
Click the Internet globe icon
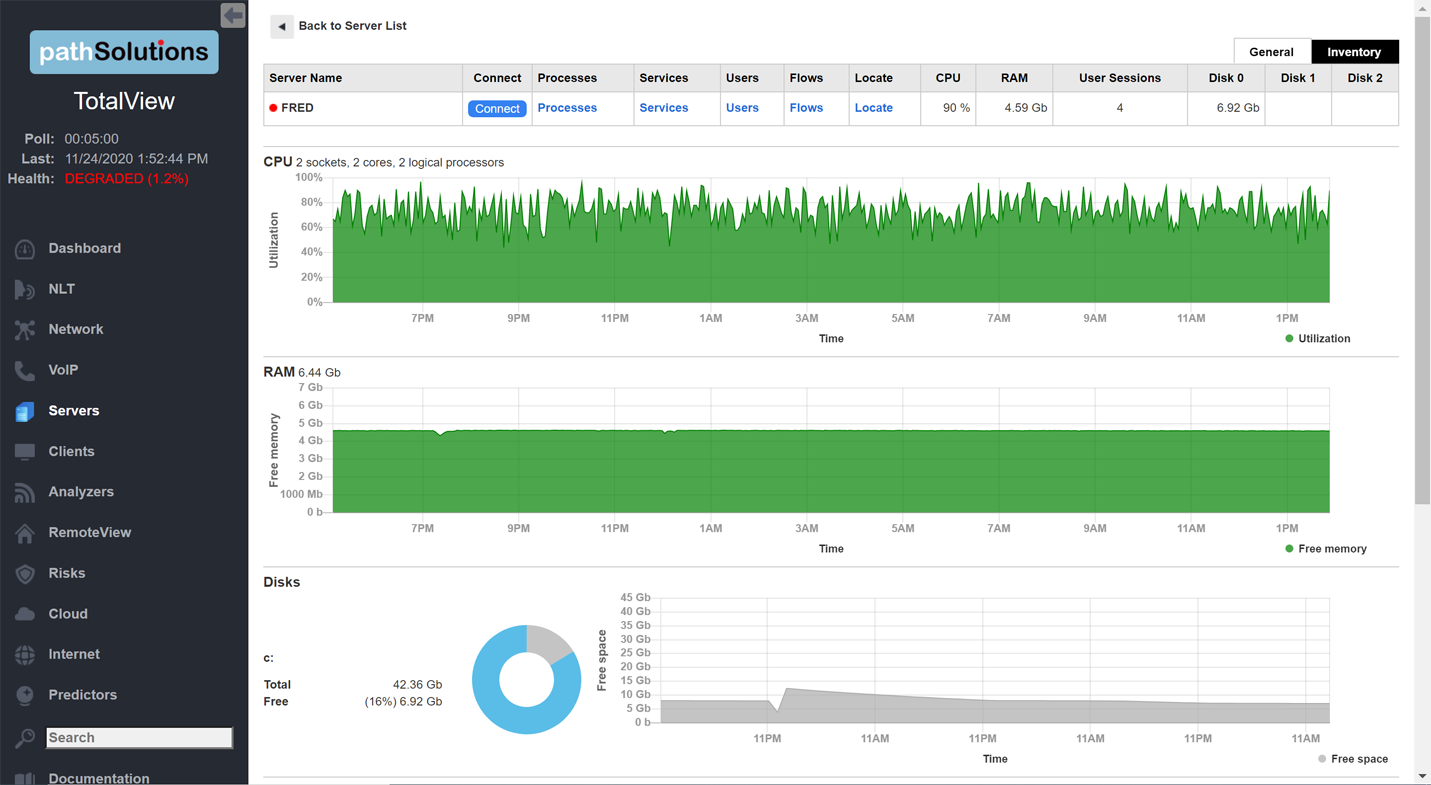click(x=25, y=655)
